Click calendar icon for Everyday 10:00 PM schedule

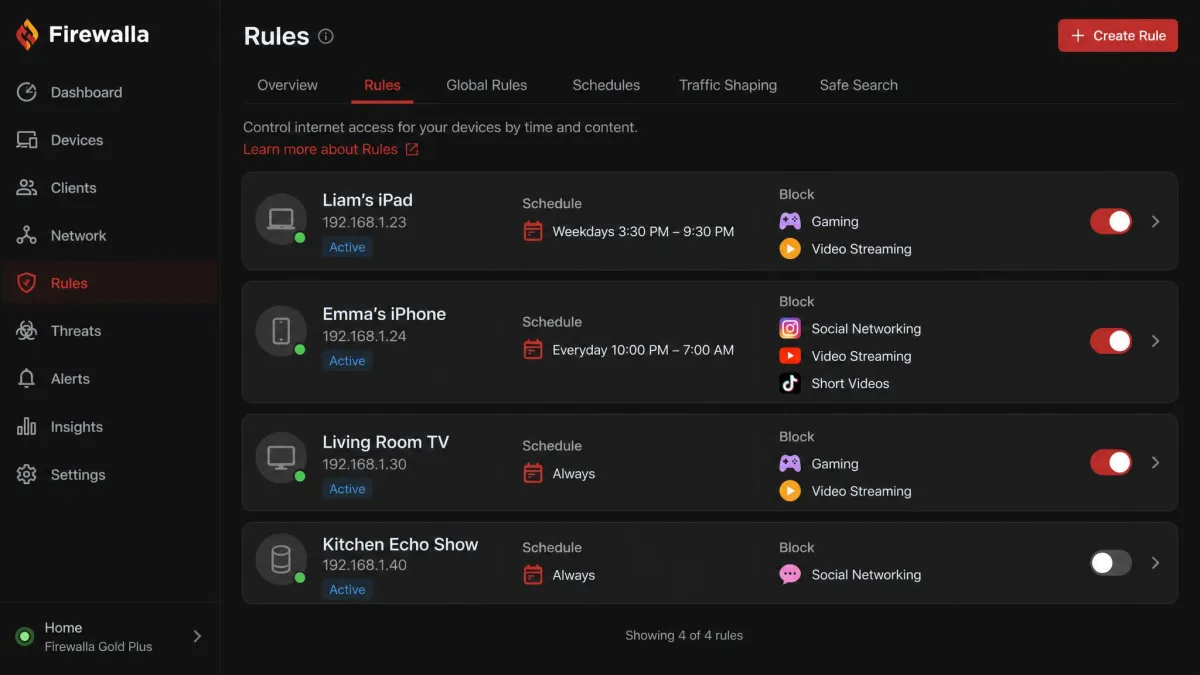[x=533, y=350]
